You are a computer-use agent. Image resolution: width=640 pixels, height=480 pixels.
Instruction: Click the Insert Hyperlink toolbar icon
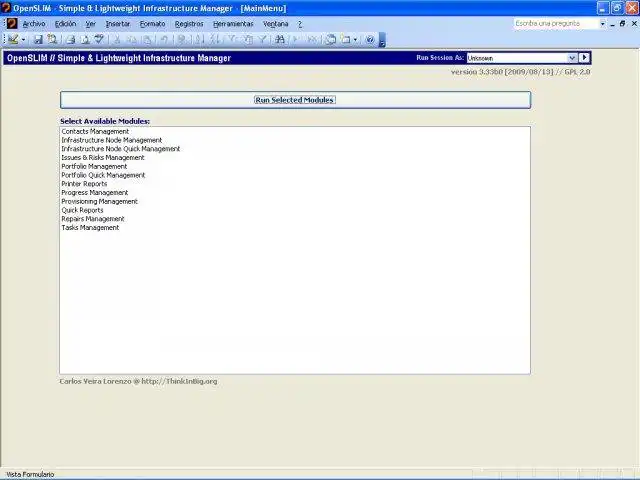coord(182,39)
